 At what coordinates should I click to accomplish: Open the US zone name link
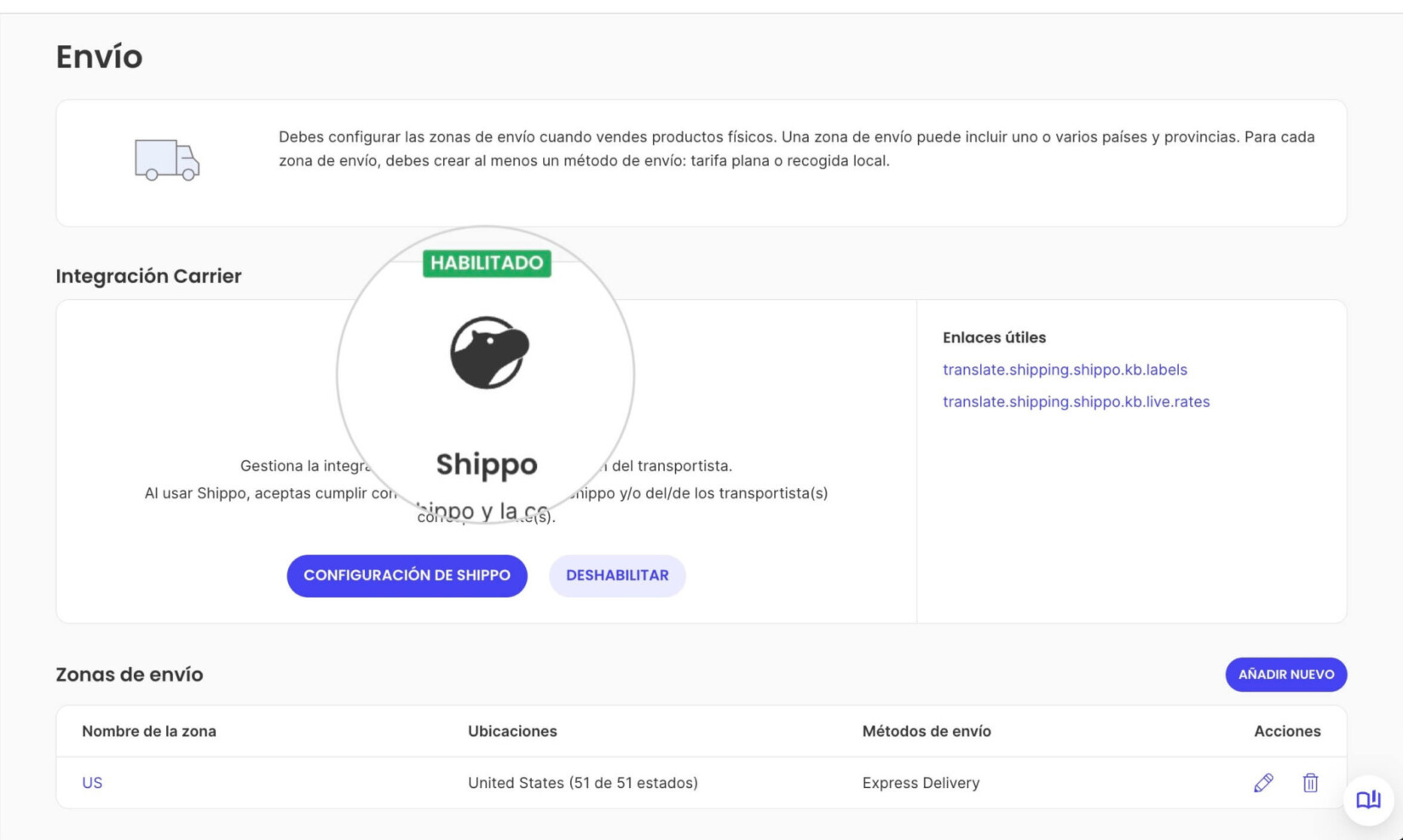pos(92,782)
